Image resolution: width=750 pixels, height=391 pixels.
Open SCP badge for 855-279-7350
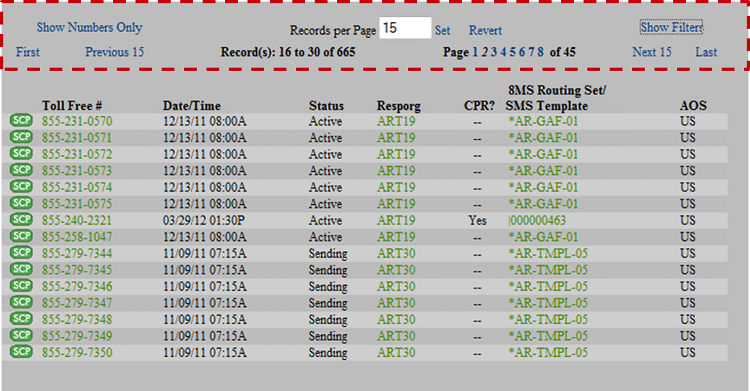coord(21,351)
